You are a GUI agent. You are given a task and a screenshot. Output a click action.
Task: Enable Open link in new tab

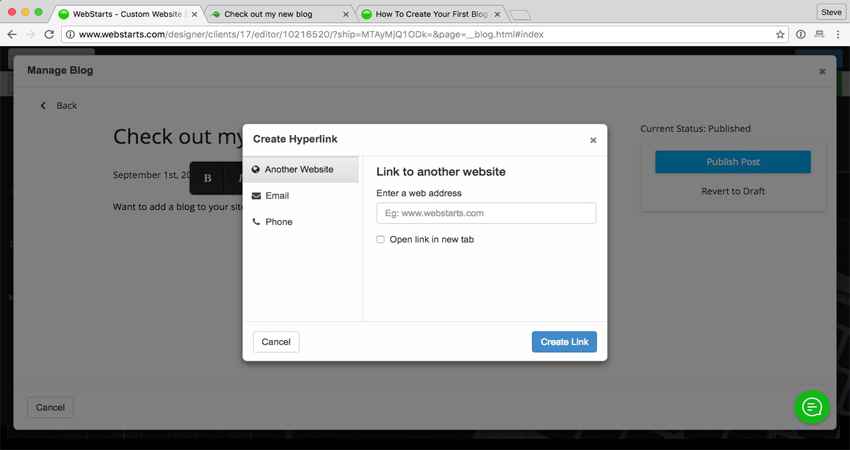point(380,240)
